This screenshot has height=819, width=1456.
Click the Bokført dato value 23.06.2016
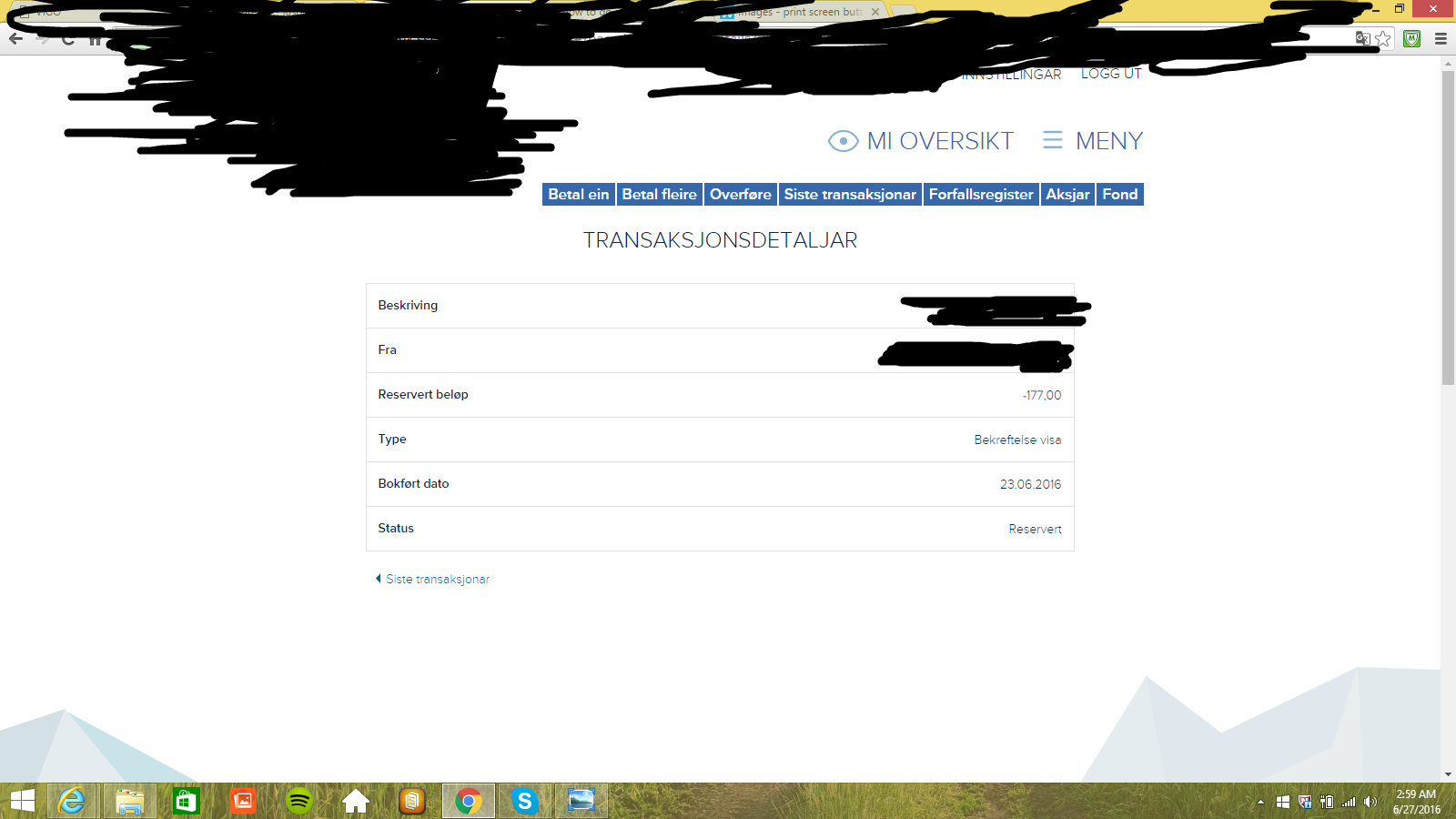coord(1030,484)
